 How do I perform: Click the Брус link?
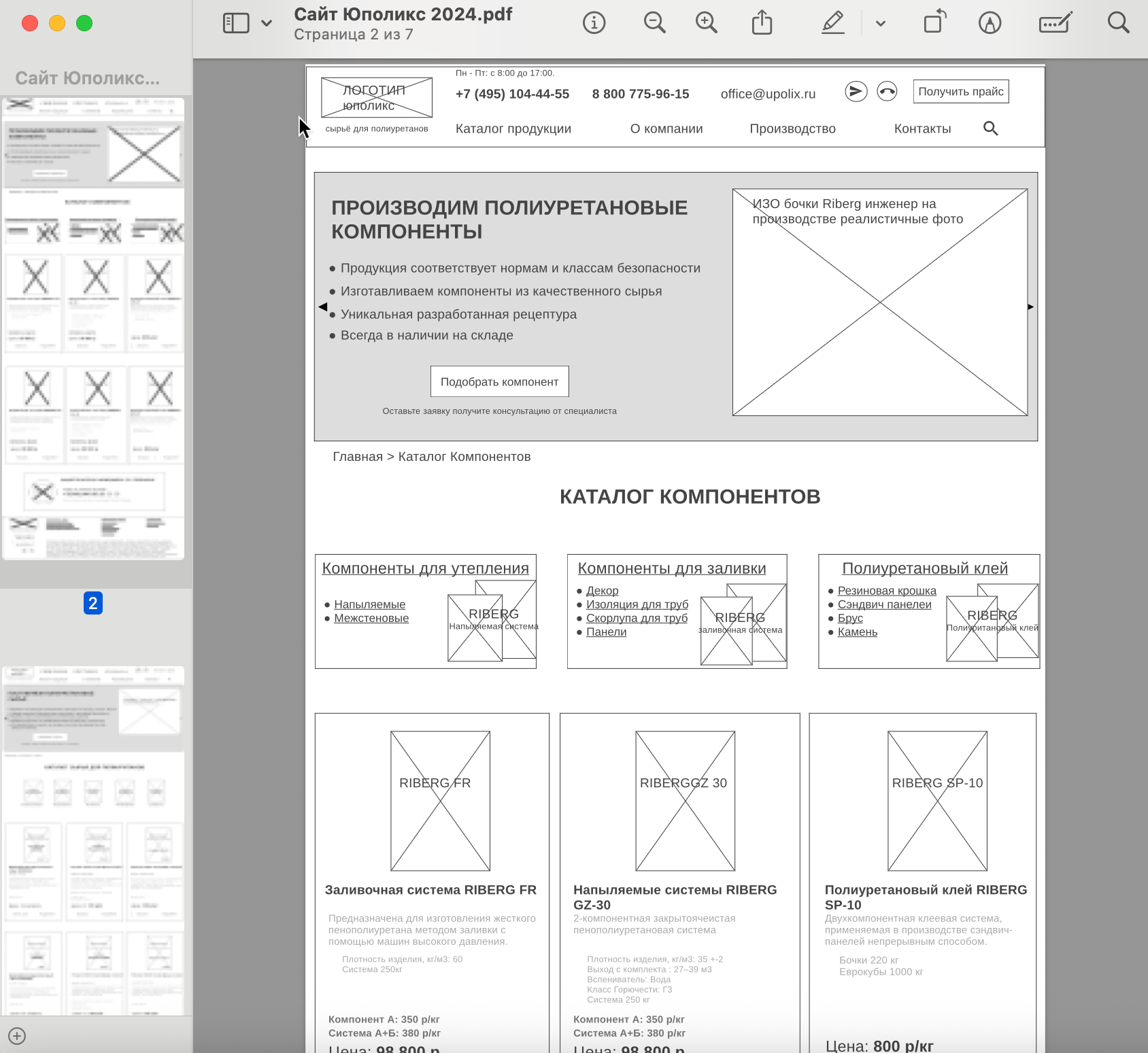[x=850, y=618]
